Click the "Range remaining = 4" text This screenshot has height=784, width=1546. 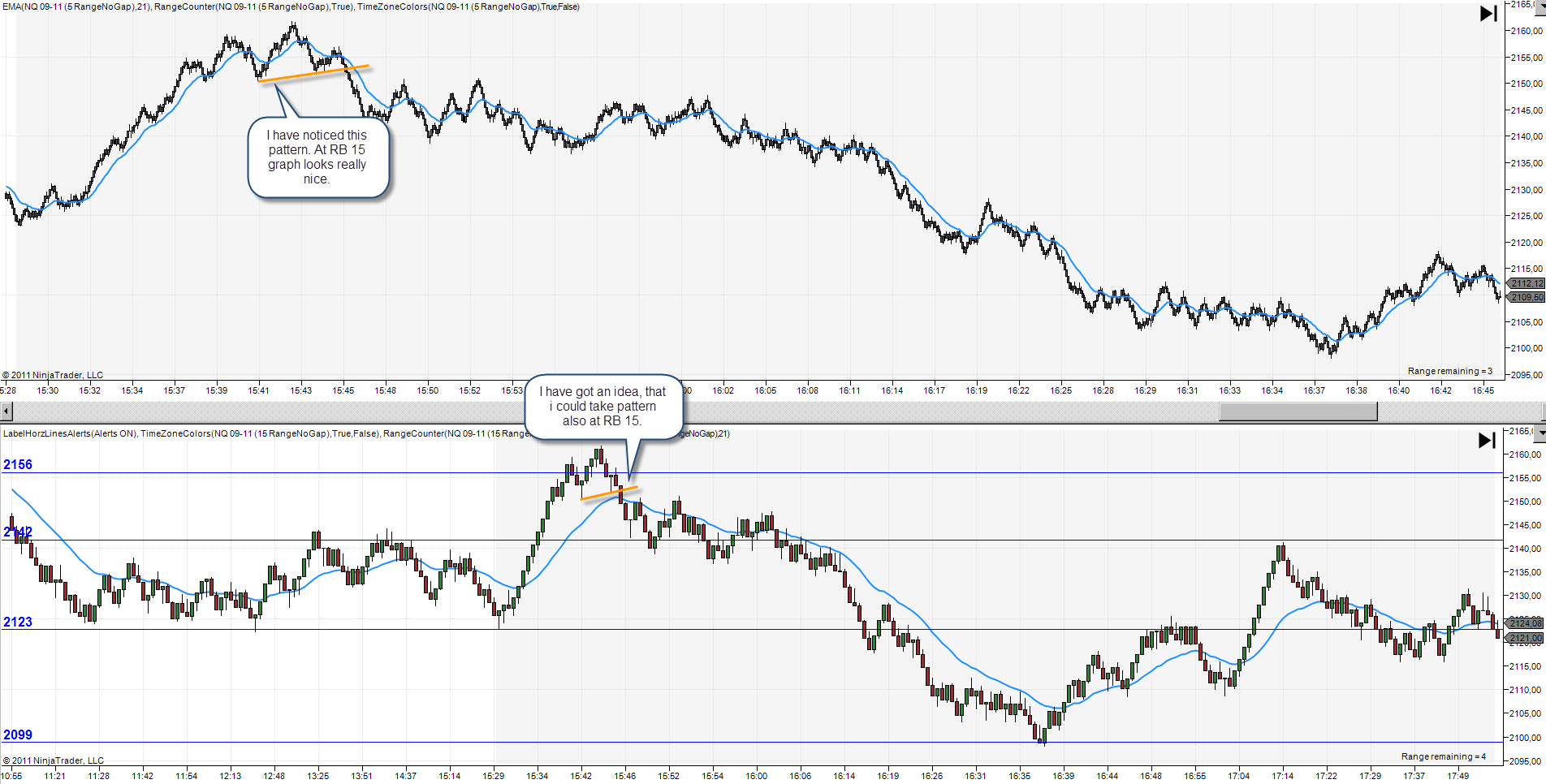[1444, 756]
